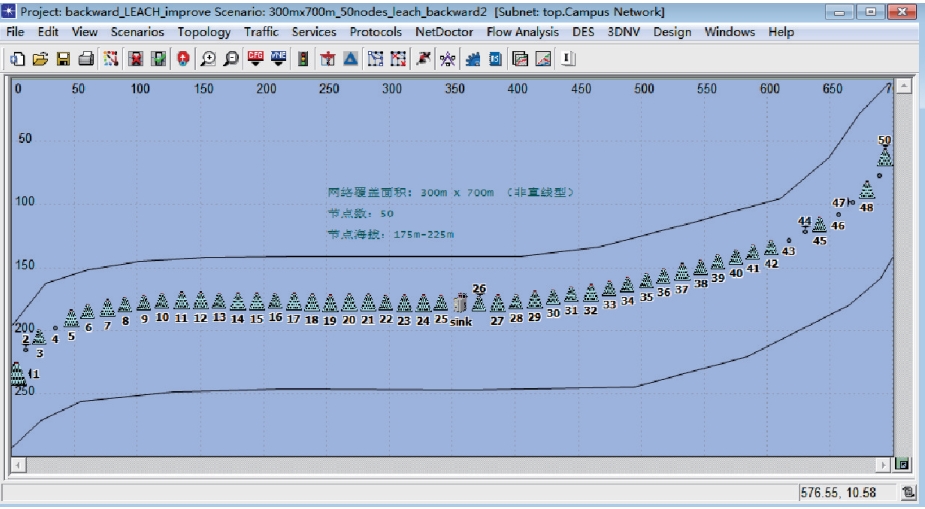This screenshot has width=925, height=509.
Task: Select node 50 at top right
Action: tap(885, 157)
